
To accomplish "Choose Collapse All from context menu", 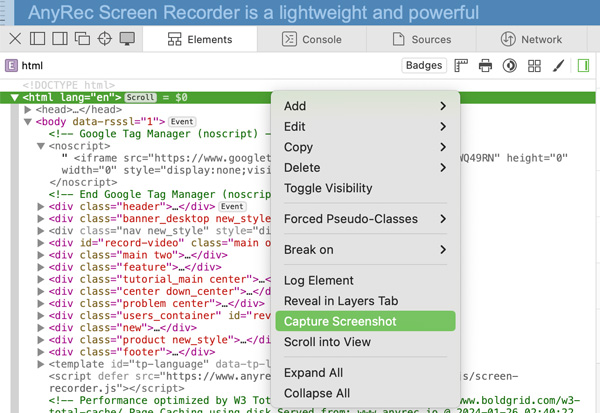I will 365,393.
